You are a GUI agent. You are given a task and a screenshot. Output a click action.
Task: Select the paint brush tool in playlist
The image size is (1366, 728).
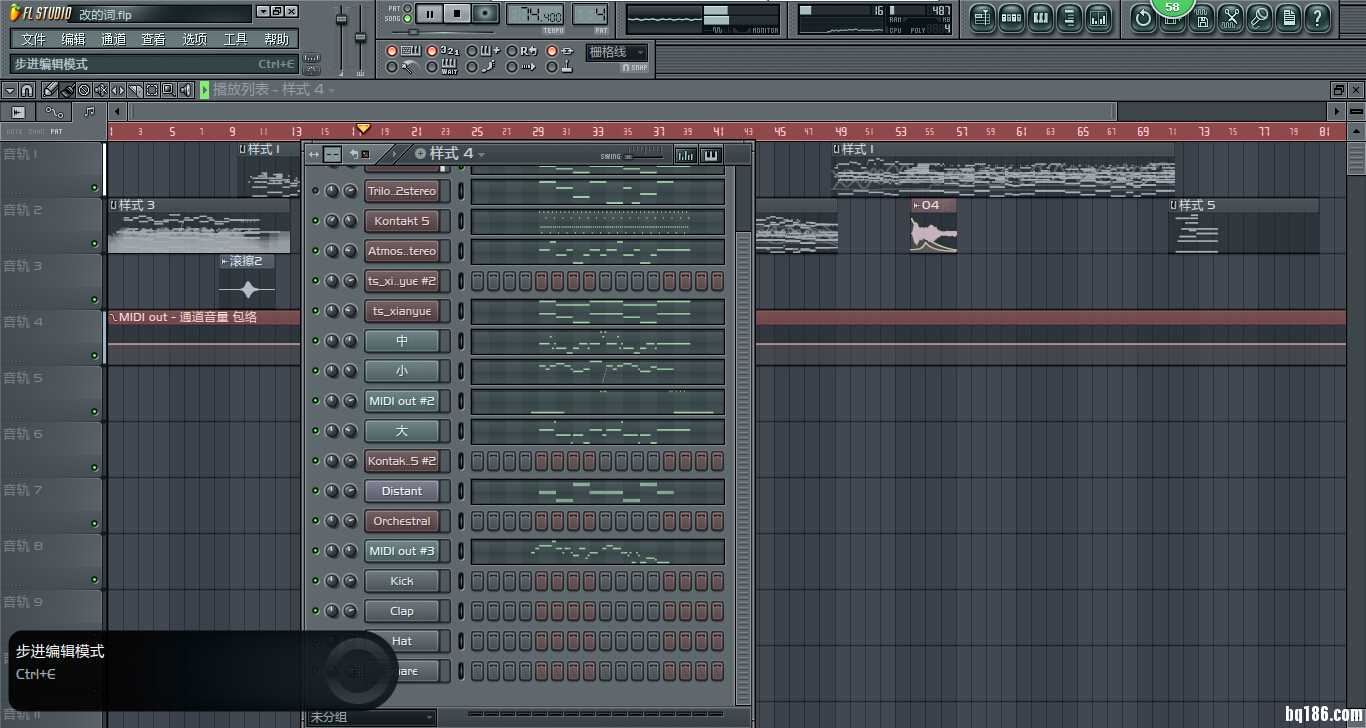point(67,90)
